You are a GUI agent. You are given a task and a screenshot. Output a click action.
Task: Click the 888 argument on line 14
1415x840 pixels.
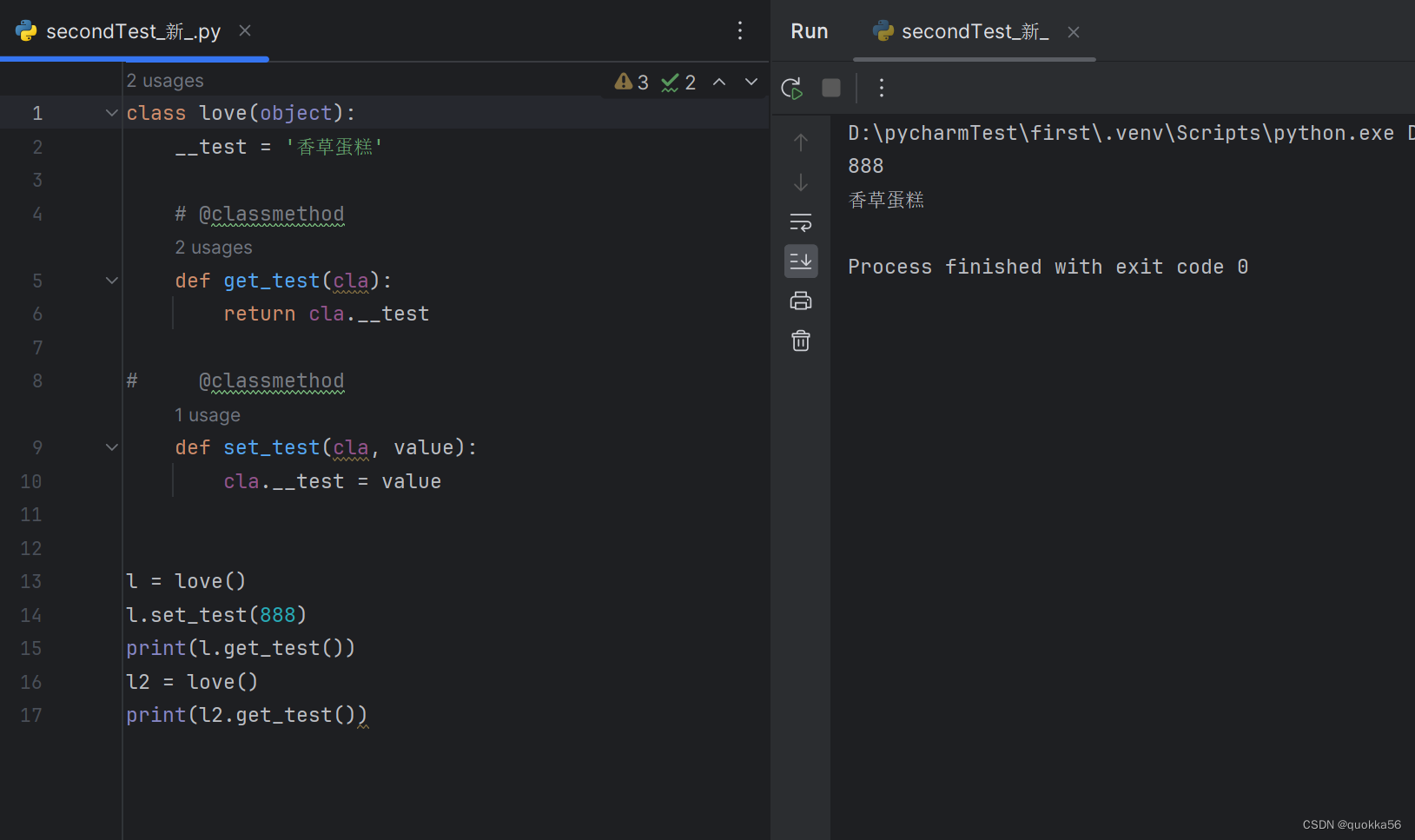pyautogui.click(x=278, y=615)
